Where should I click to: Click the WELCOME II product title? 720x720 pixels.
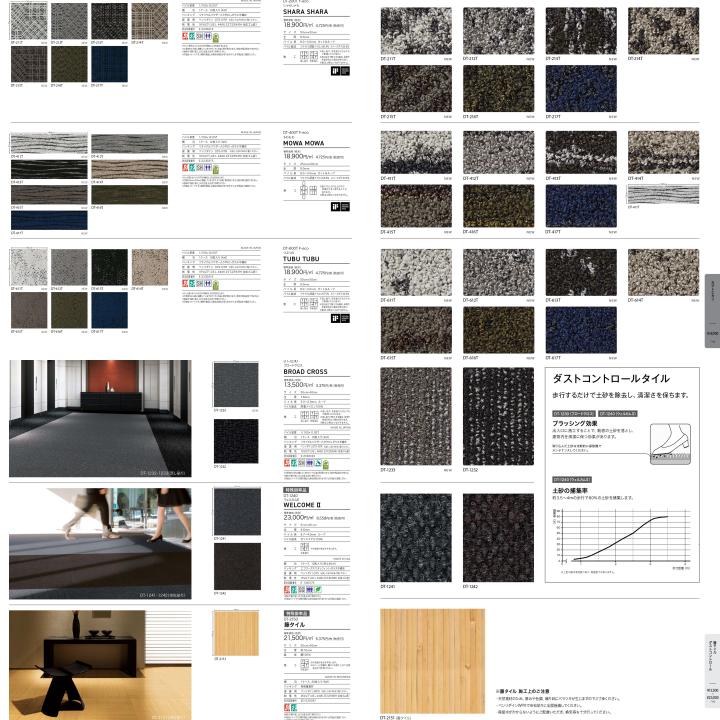pos(302,505)
